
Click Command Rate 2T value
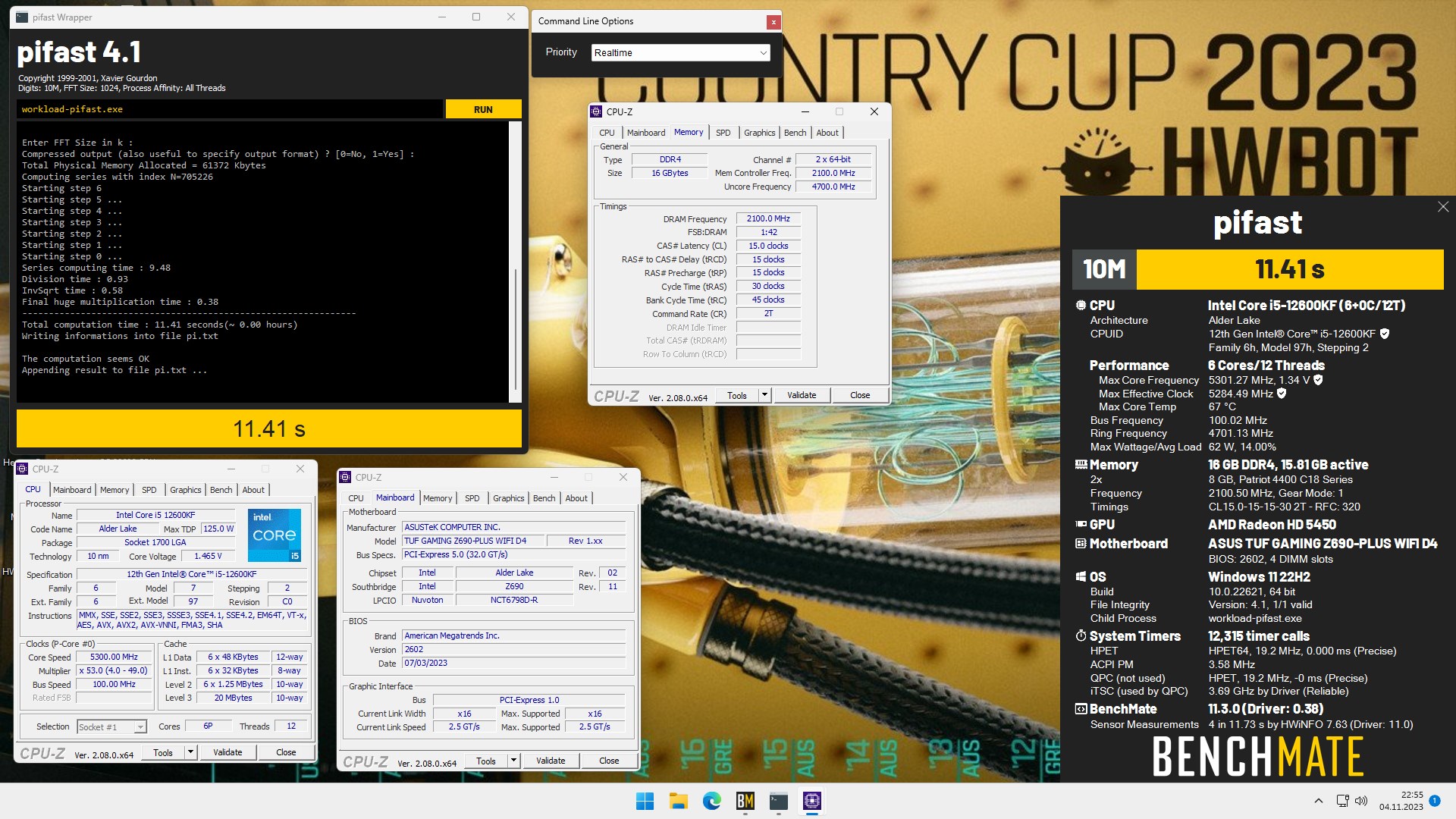768,313
